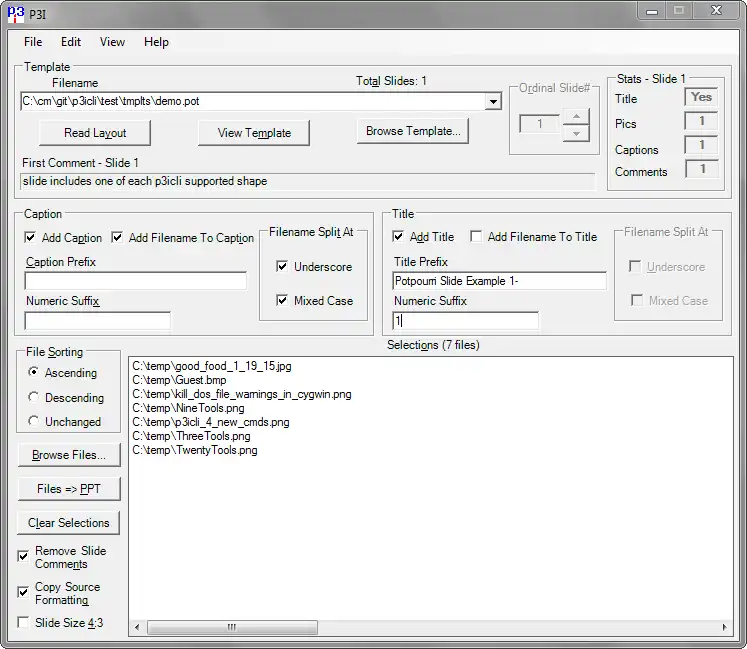This screenshot has width=747, height=649.
Task: Open the Help menu
Action: pyautogui.click(x=156, y=42)
